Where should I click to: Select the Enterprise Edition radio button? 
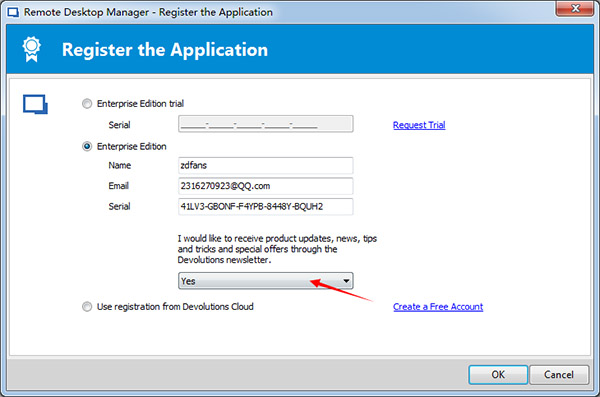[x=87, y=147]
